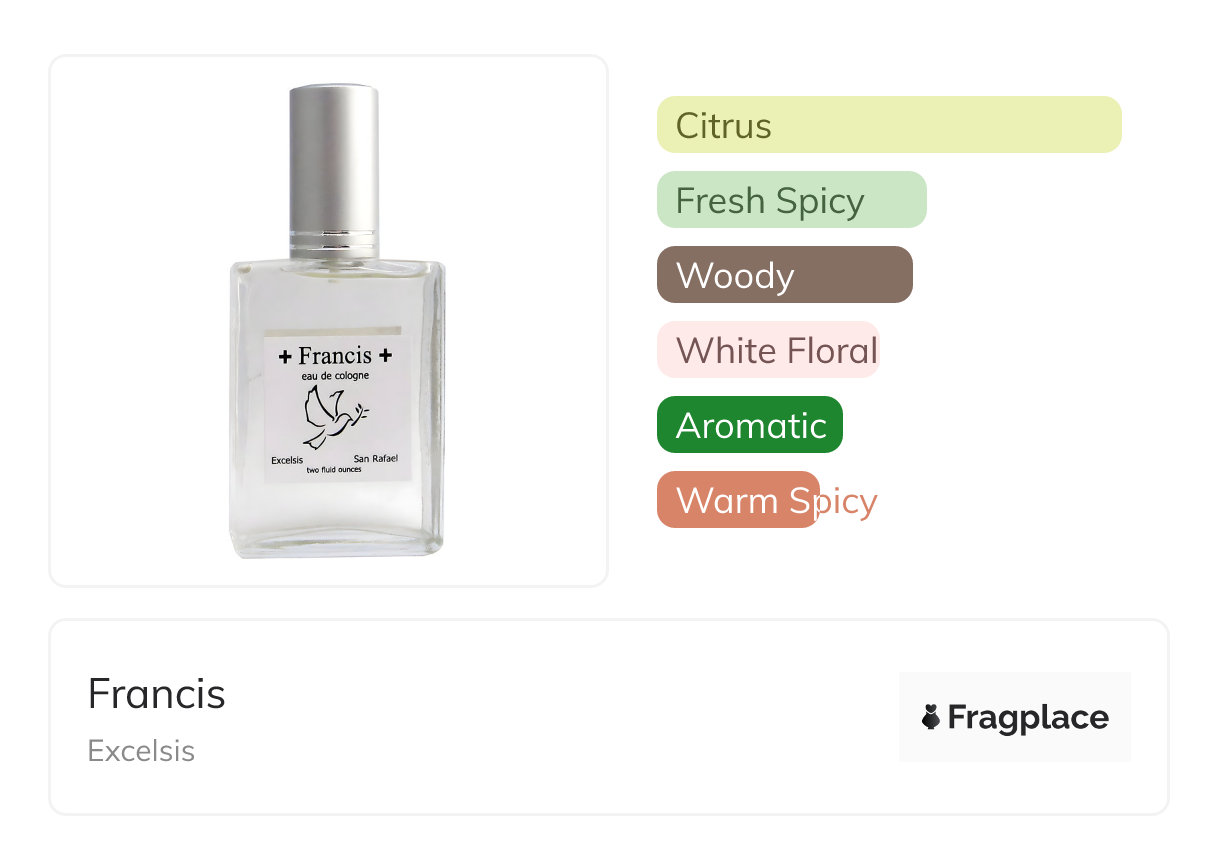Select the Fresh Spicy accord bar
The height and width of the screenshot is (864, 1218).
tap(792, 200)
